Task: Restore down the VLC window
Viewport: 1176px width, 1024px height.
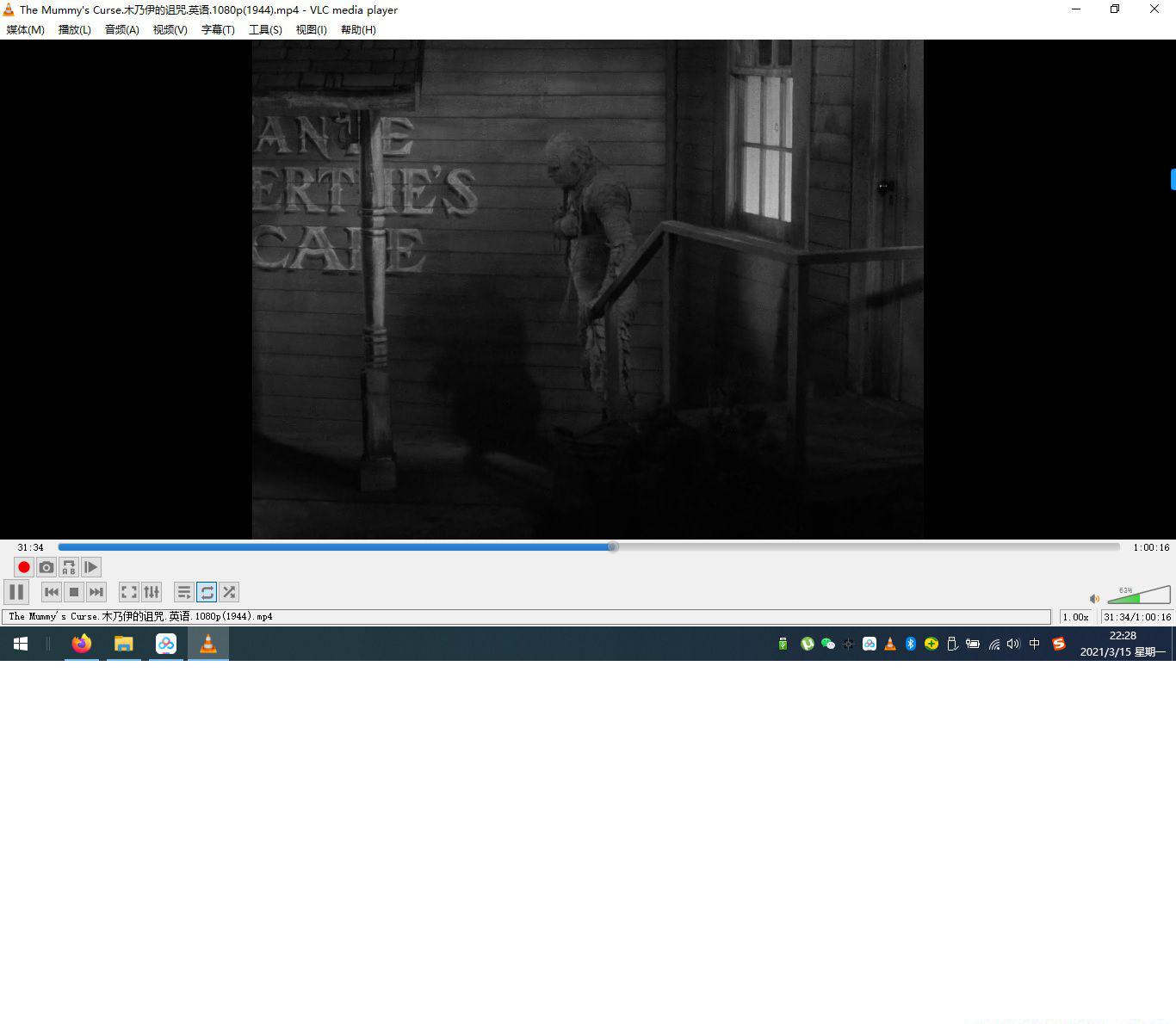Action: coord(1115,9)
